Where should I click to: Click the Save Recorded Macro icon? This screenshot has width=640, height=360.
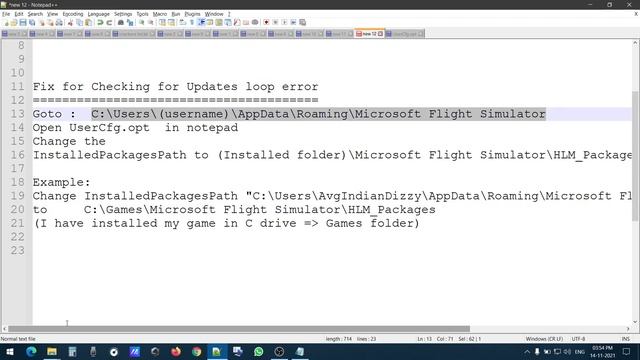coord(302,22)
